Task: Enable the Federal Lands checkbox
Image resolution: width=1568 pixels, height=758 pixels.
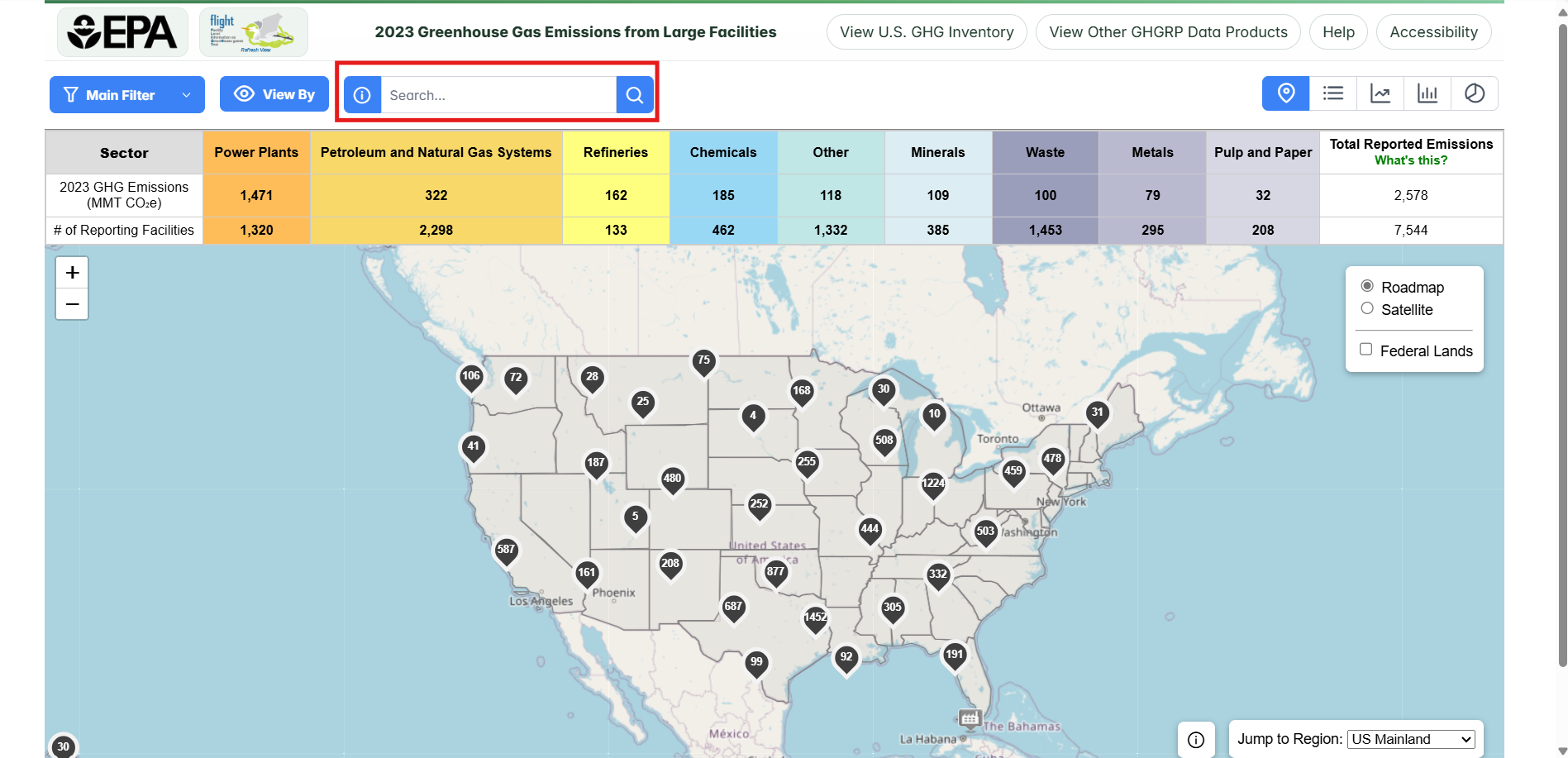Action: pyautogui.click(x=1365, y=349)
